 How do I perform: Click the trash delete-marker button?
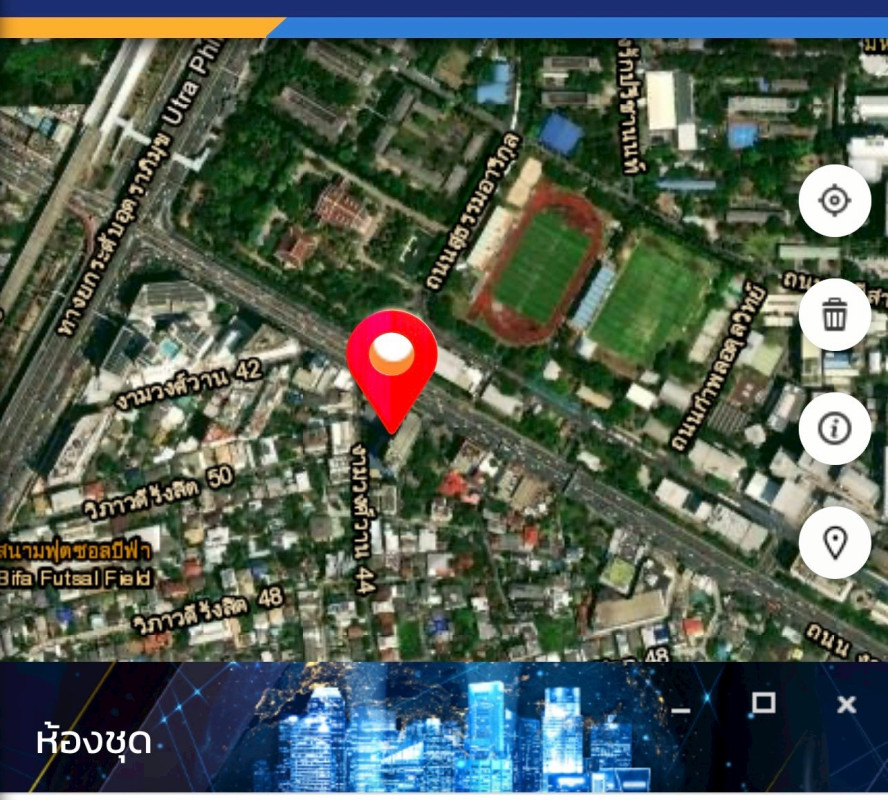tap(834, 315)
